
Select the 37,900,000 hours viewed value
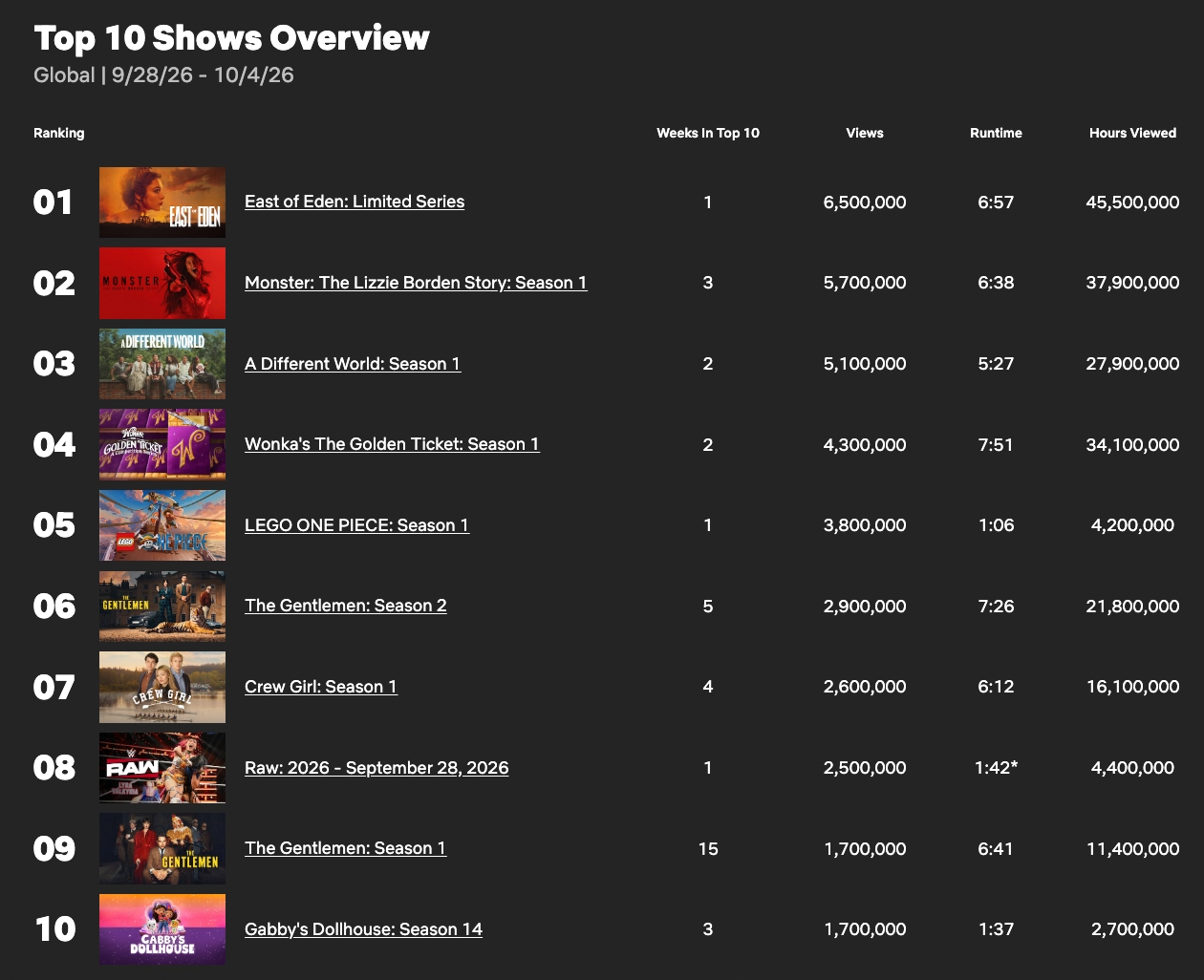click(1132, 283)
